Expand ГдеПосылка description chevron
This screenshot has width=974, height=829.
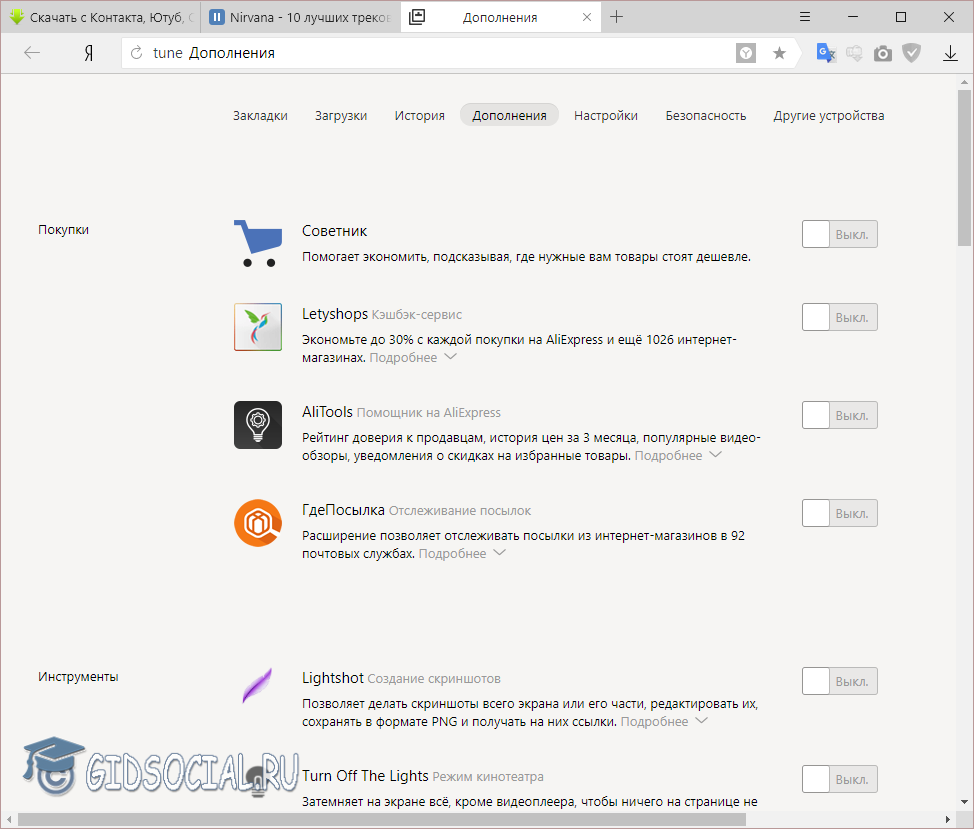click(x=499, y=553)
